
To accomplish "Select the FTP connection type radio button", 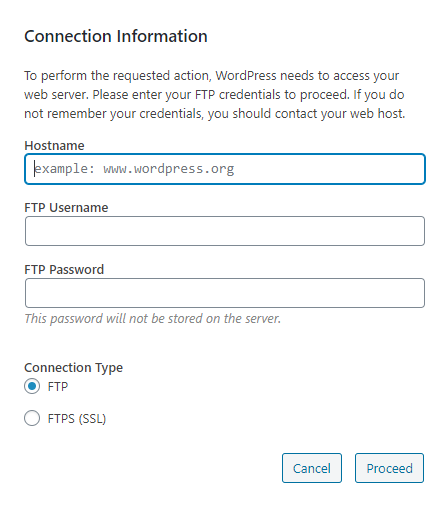I will (x=32, y=386).
